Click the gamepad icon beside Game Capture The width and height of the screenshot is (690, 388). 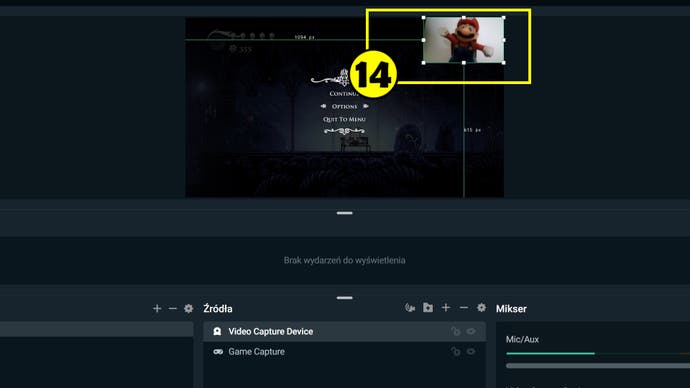click(x=218, y=351)
